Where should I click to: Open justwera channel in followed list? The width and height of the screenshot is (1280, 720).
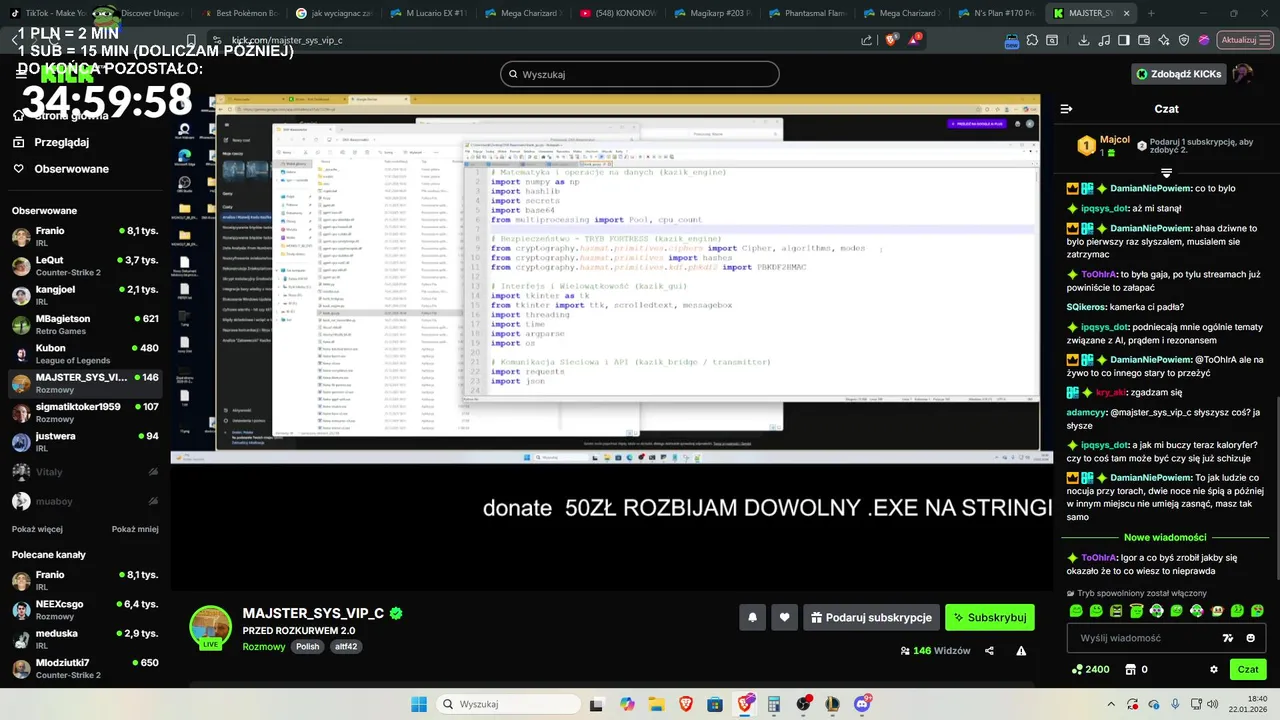pos(85,442)
